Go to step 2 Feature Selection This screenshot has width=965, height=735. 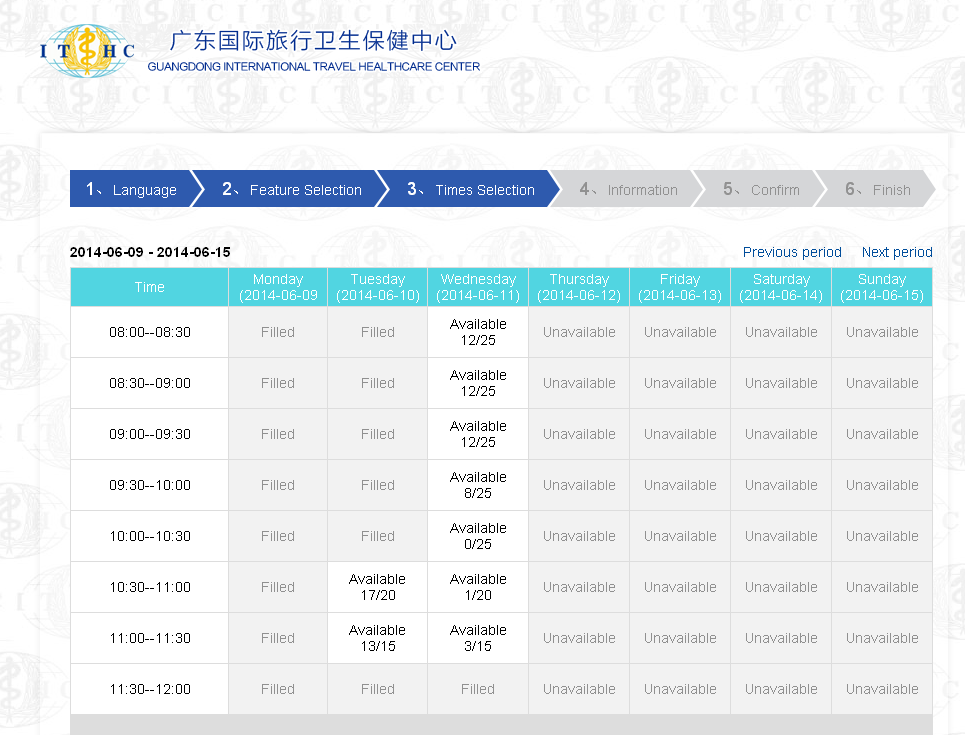pyautogui.click(x=292, y=189)
